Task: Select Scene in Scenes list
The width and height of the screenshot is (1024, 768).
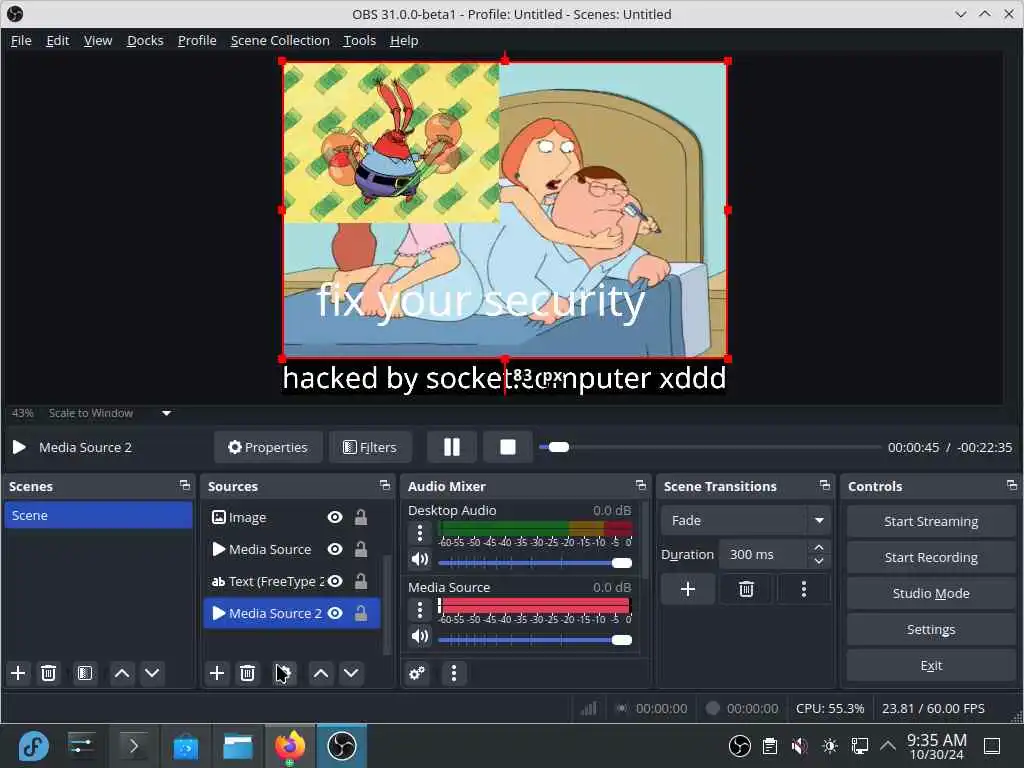Action: click(98, 515)
